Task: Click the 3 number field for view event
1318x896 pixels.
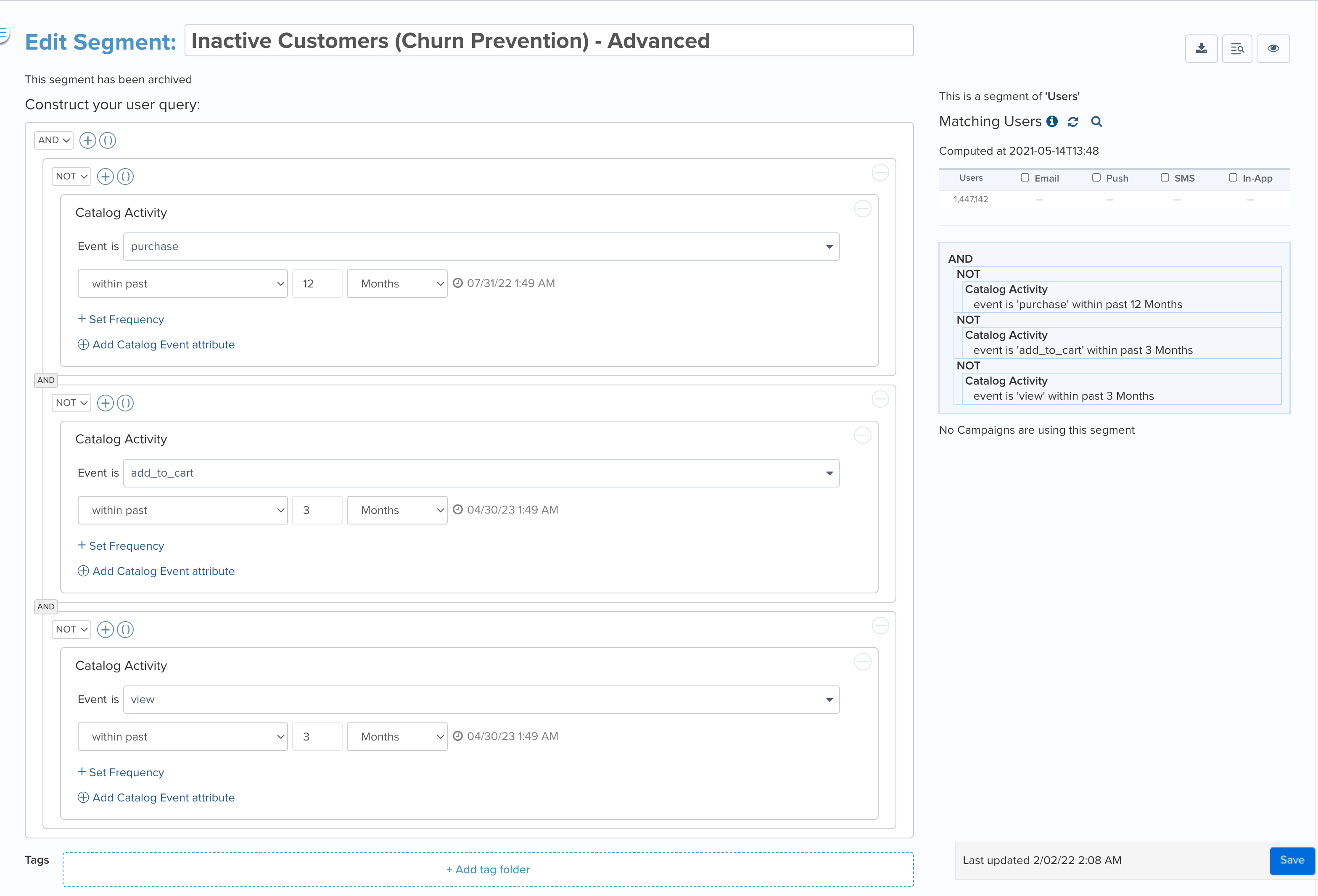Action: [x=317, y=737]
